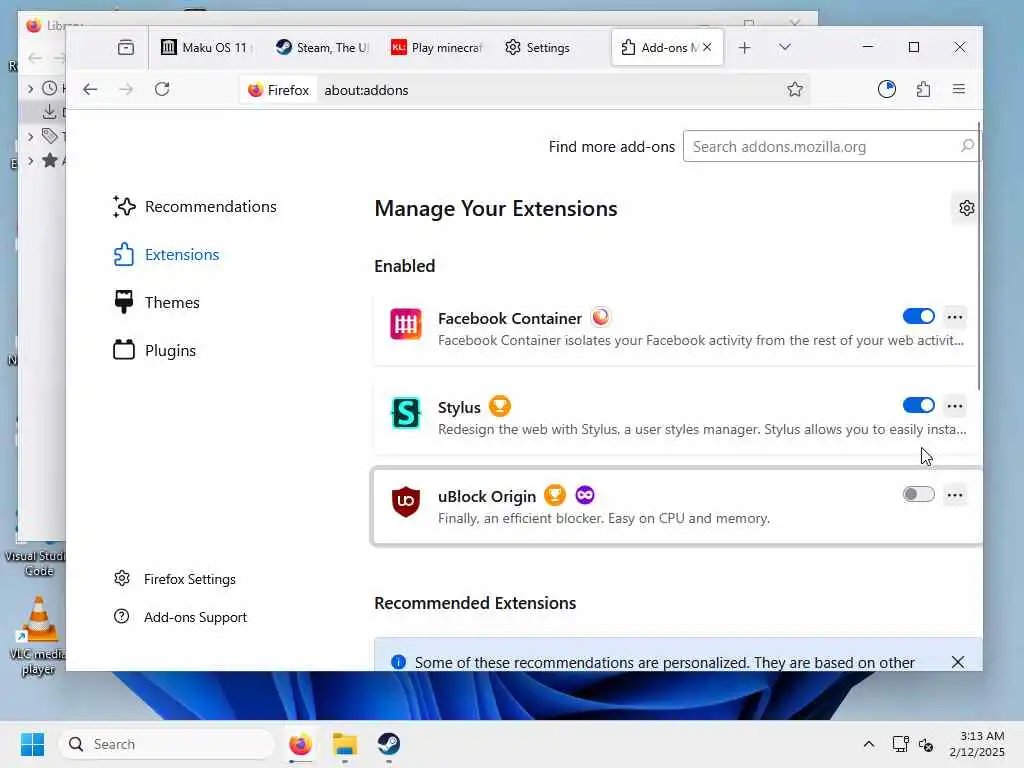Click uBlock Origin's recommended trophy badge

coord(554,495)
